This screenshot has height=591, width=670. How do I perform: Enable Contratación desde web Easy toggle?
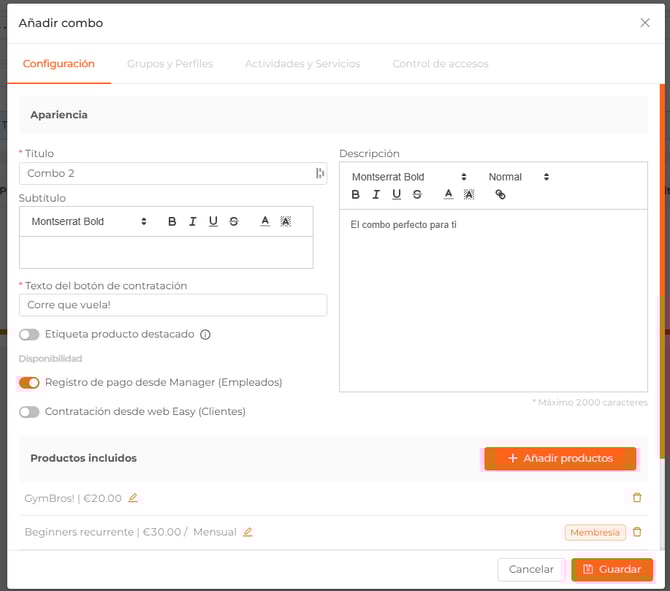pos(29,411)
